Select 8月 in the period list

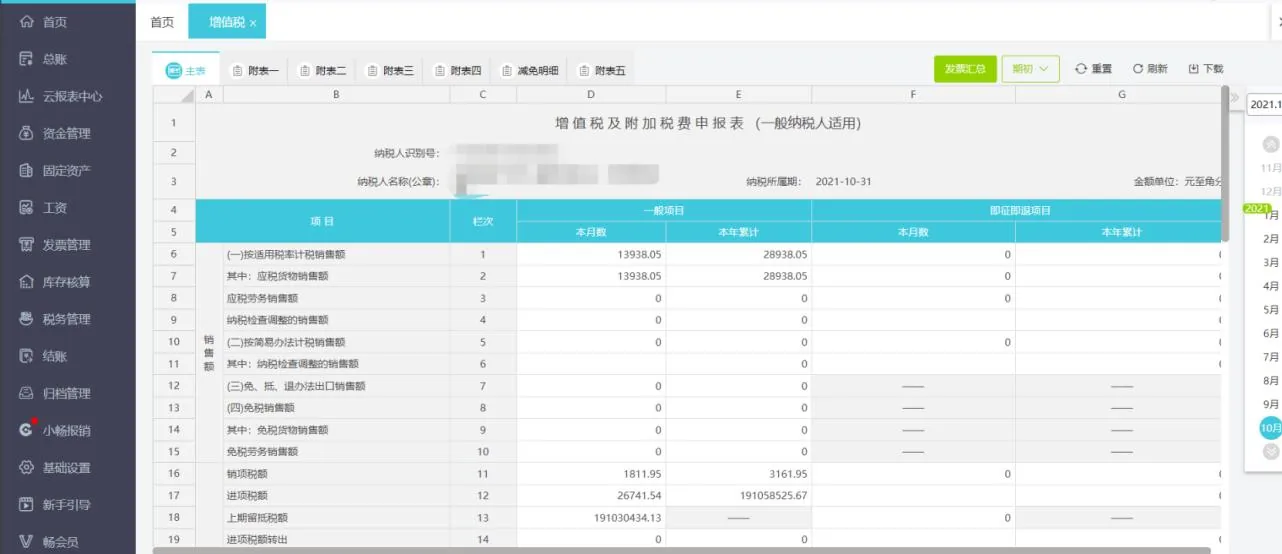[1271, 380]
